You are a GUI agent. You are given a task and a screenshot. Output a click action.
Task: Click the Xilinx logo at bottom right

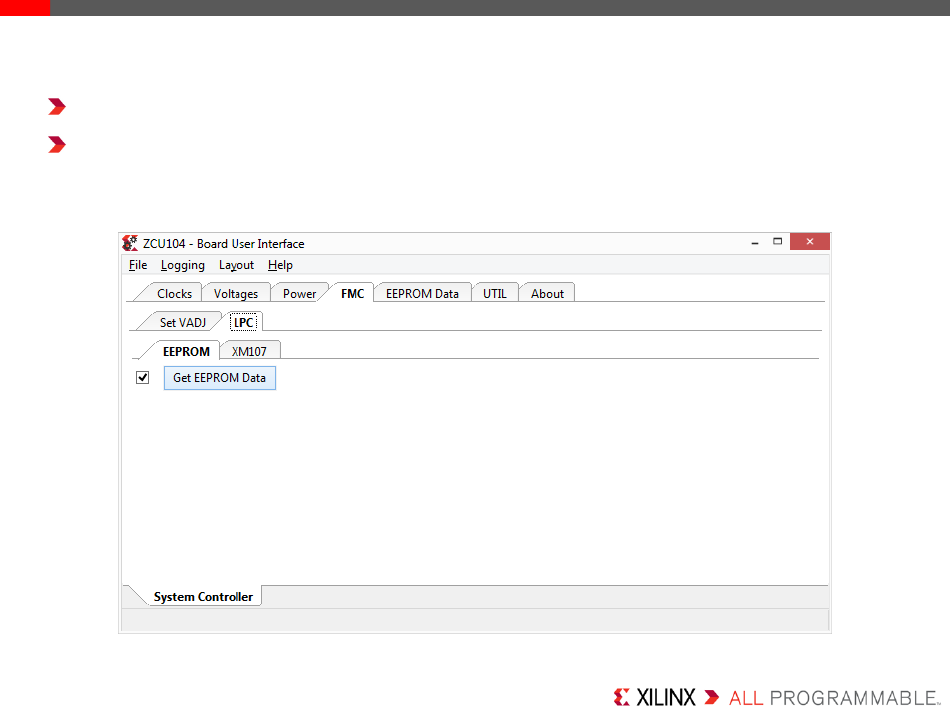pyautogui.click(x=655, y=697)
